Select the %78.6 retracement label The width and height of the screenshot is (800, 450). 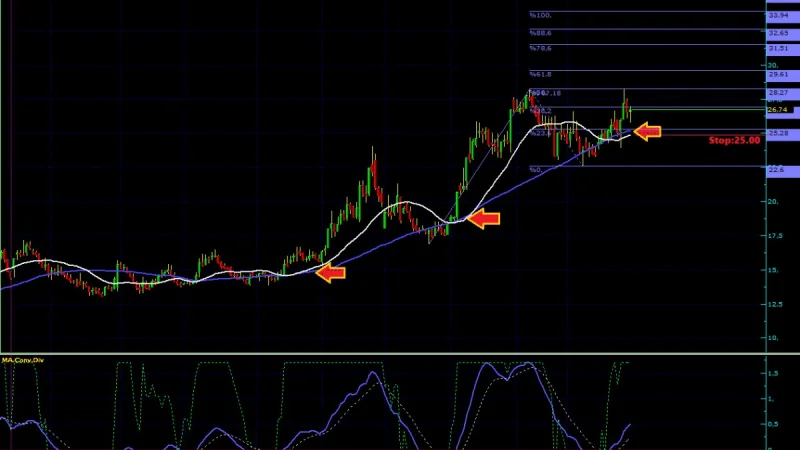pyautogui.click(x=540, y=48)
